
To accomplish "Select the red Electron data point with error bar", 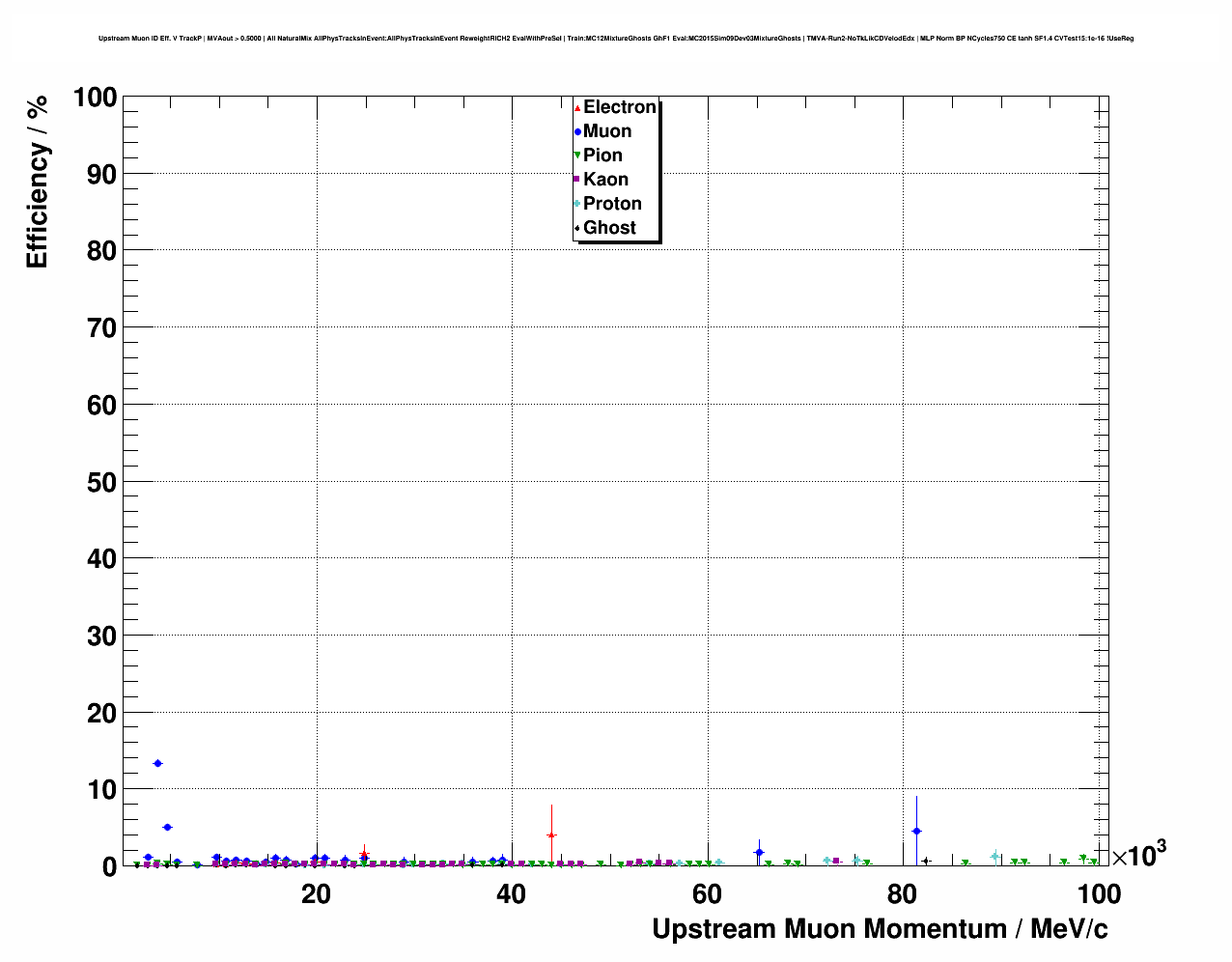I will point(551,835).
